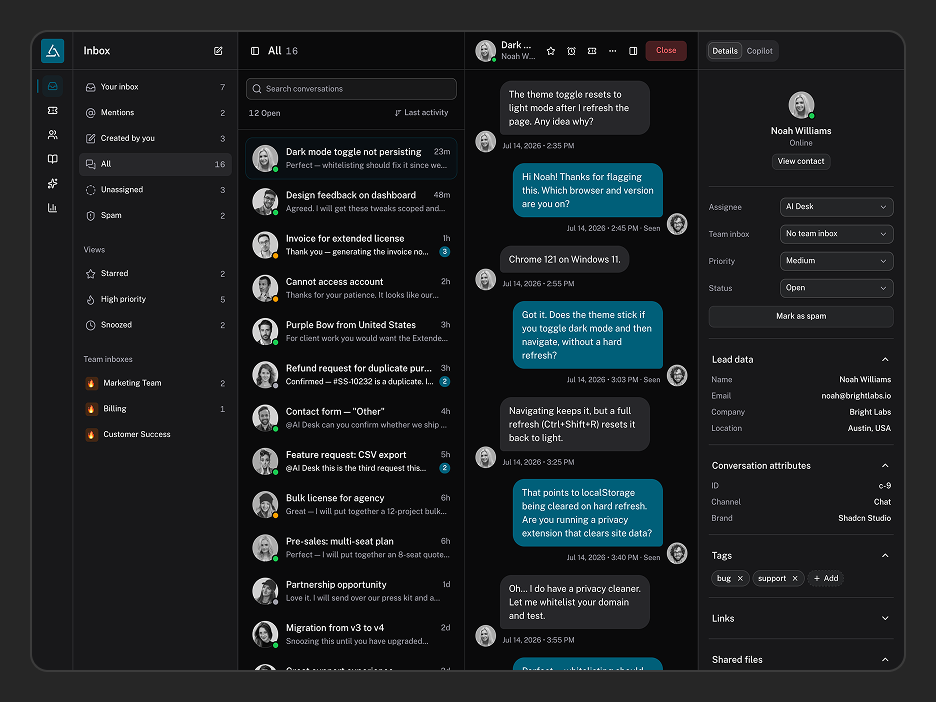
Task: Close the current conversation
Action: point(666,51)
